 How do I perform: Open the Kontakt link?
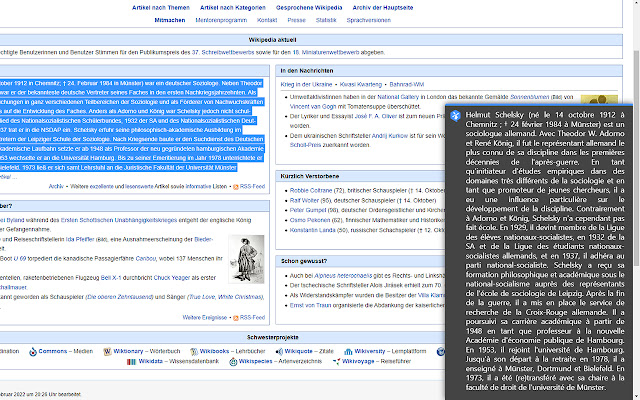click(267, 20)
